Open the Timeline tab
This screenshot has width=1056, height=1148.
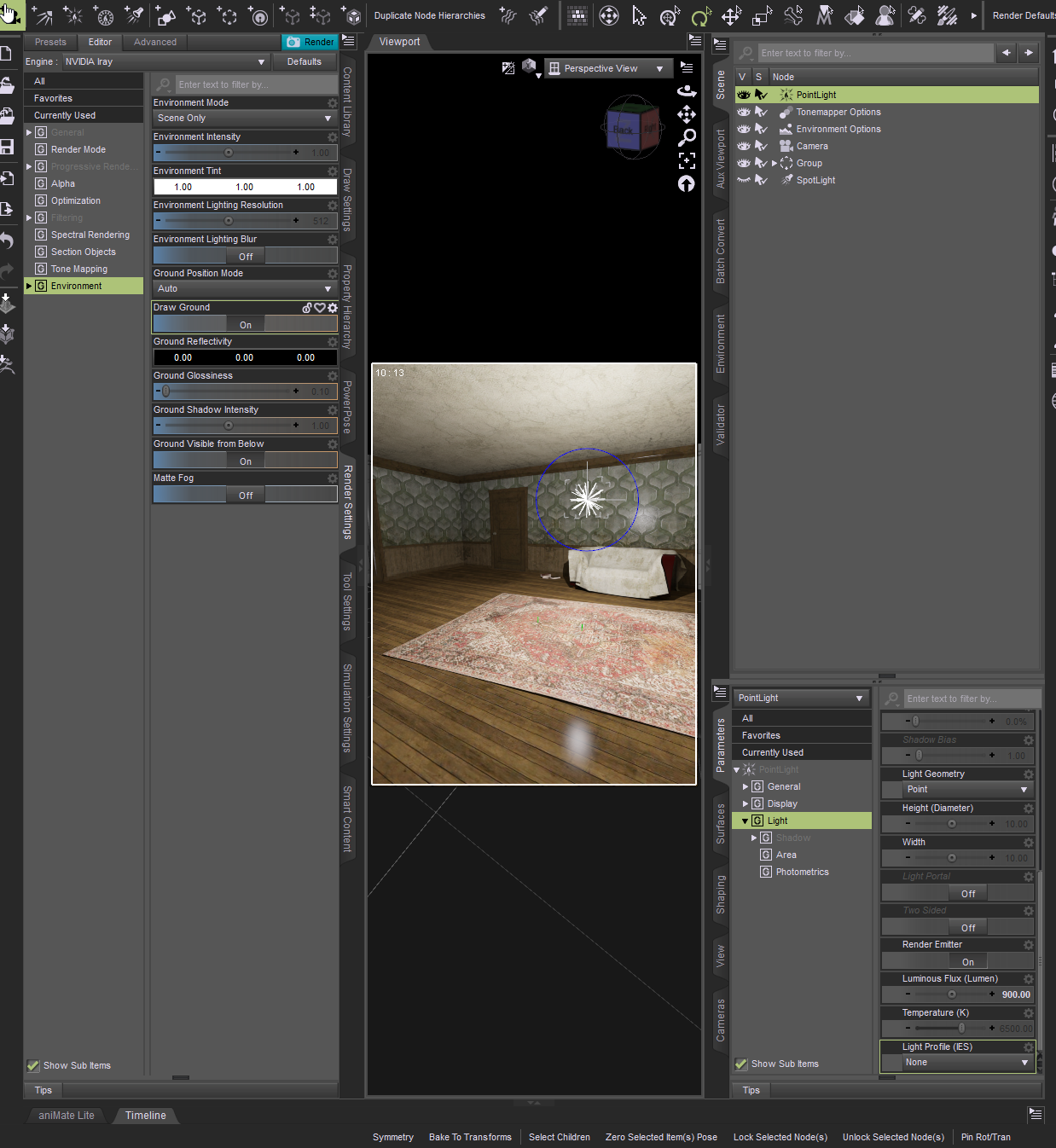(x=146, y=1115)
